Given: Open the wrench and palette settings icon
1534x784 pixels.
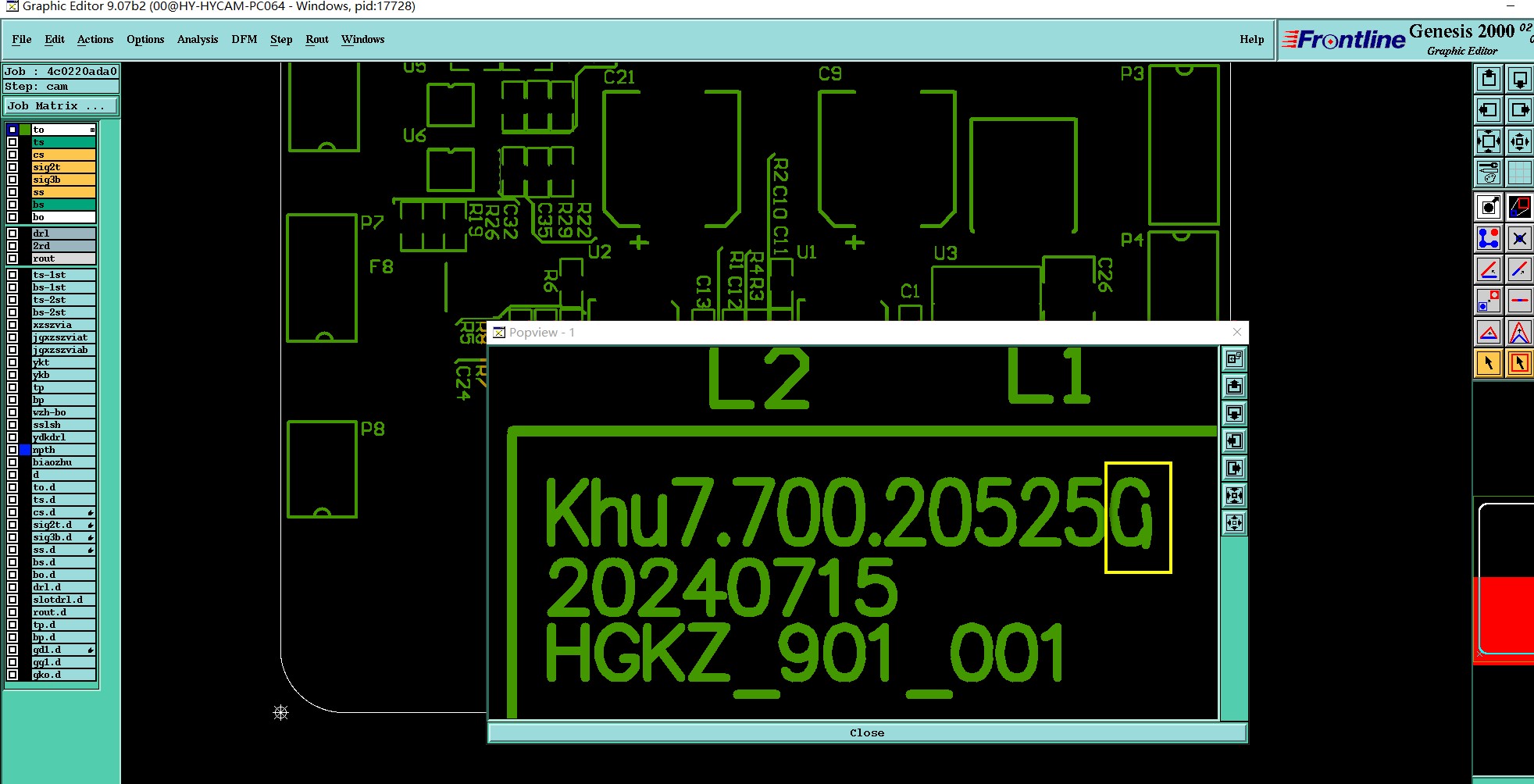Looking at the screenshot, I should (x=1489, y=173).
